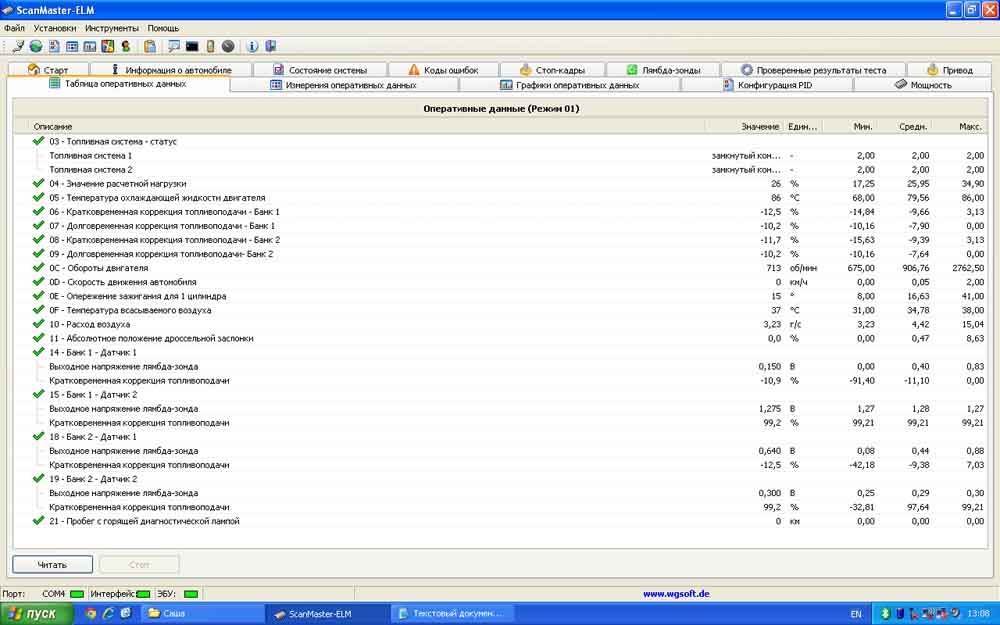Open the black terminal console toolbar icon
Screen dimensions: 1000x625
point(192,46)
